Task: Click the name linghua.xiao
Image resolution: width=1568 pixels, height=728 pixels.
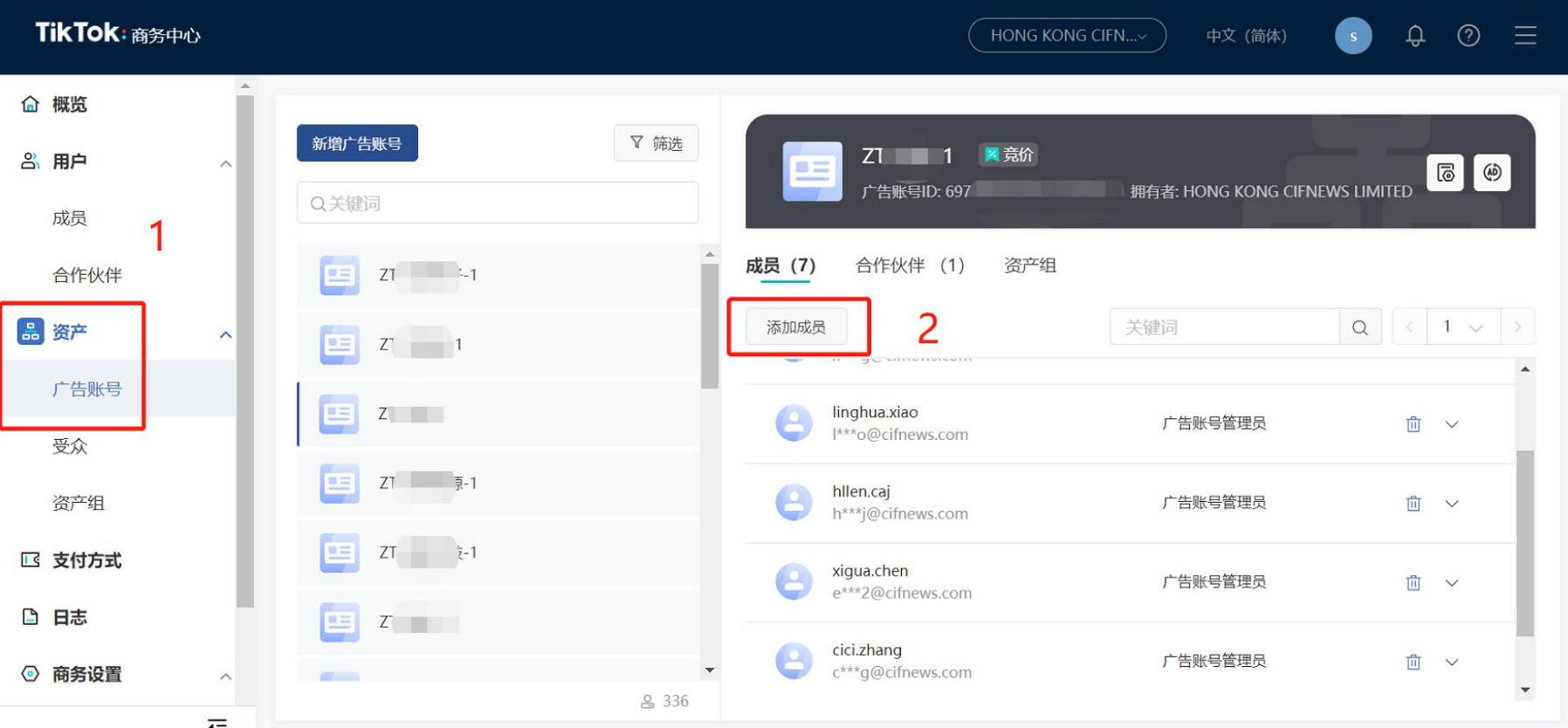Action: click(875, 412)
